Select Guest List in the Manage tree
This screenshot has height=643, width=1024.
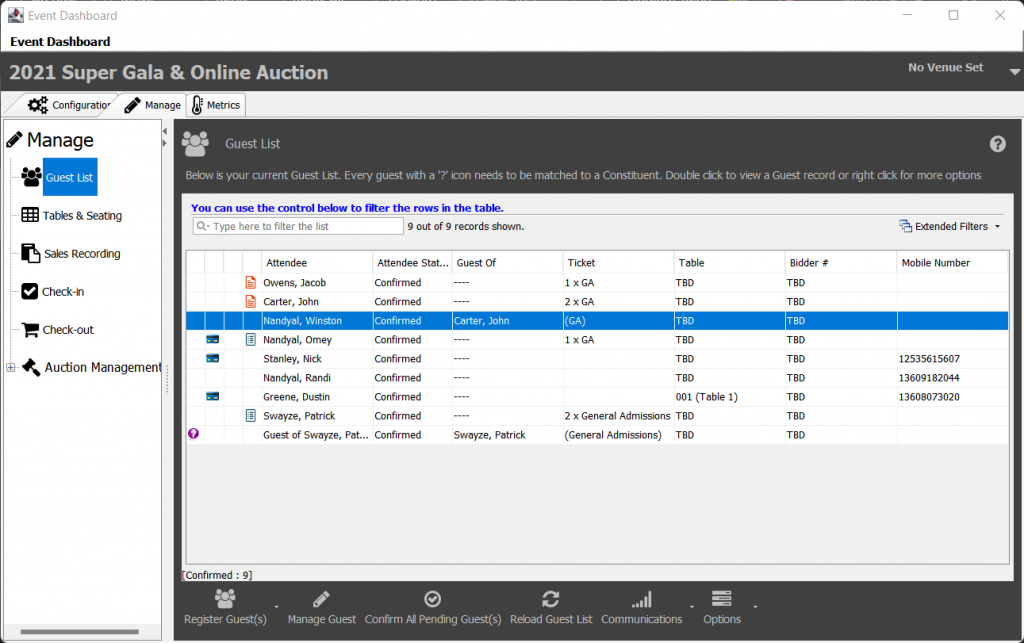70,177
